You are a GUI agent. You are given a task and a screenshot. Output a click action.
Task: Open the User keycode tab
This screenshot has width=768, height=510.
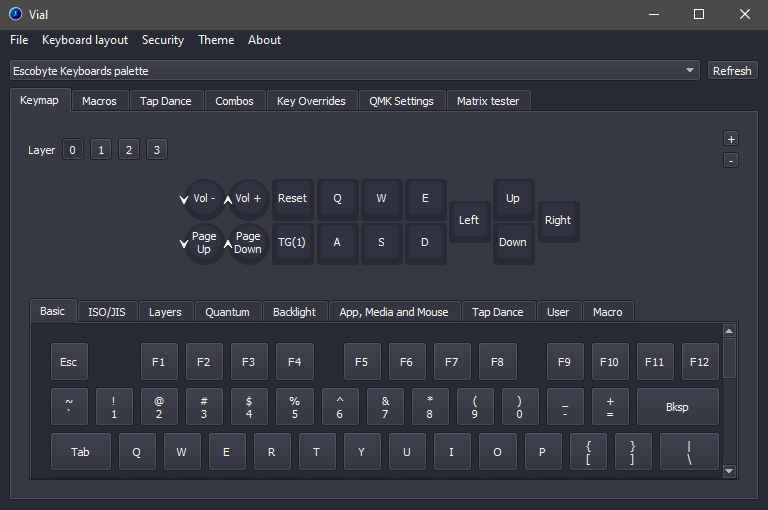coord(558,312)
